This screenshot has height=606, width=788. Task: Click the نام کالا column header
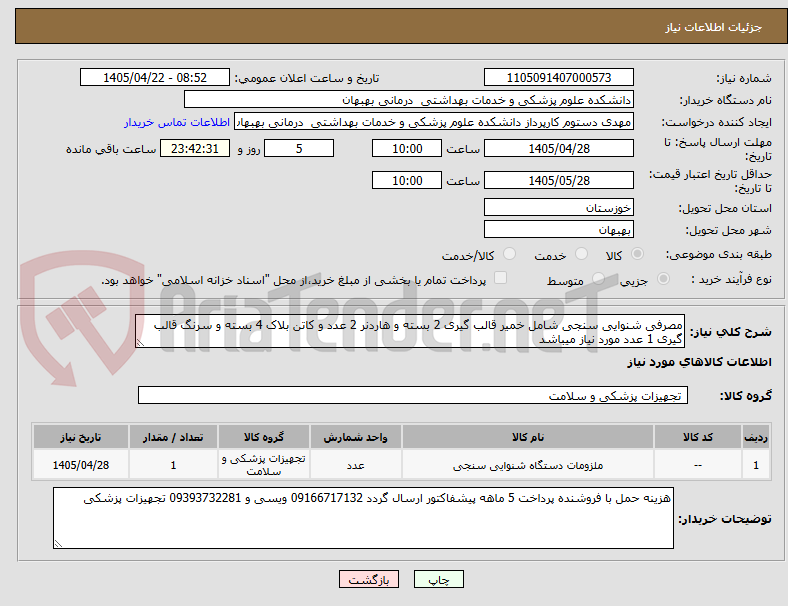[528, 437]
